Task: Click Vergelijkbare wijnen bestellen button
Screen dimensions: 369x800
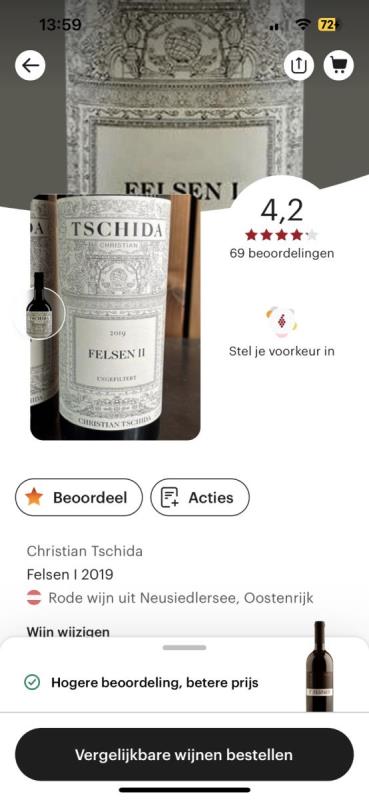Action: [184, 755]
